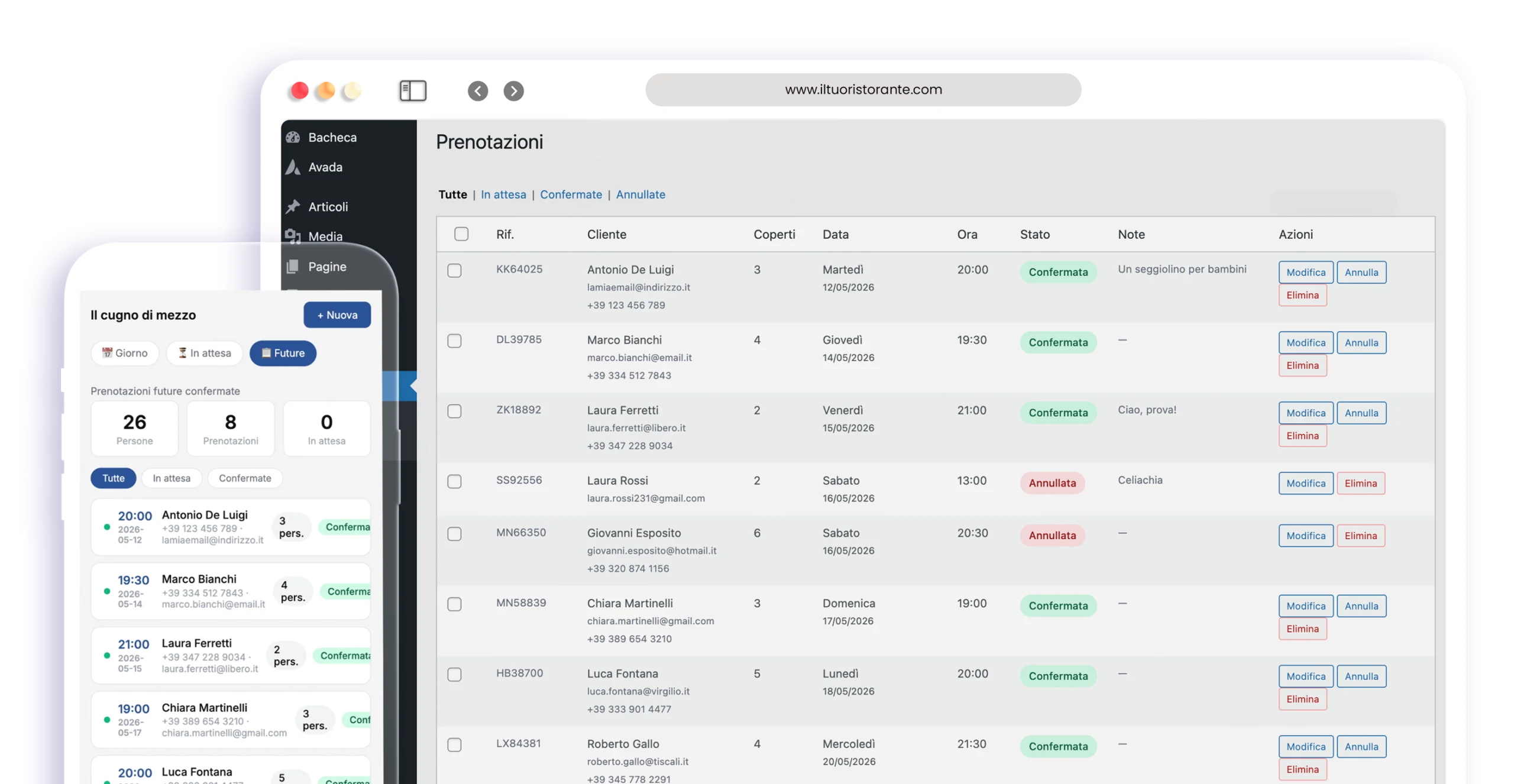The image size is (1514, 784).
Task: Select the Confermate pill in mobile list filter
Action: (245, 478)
